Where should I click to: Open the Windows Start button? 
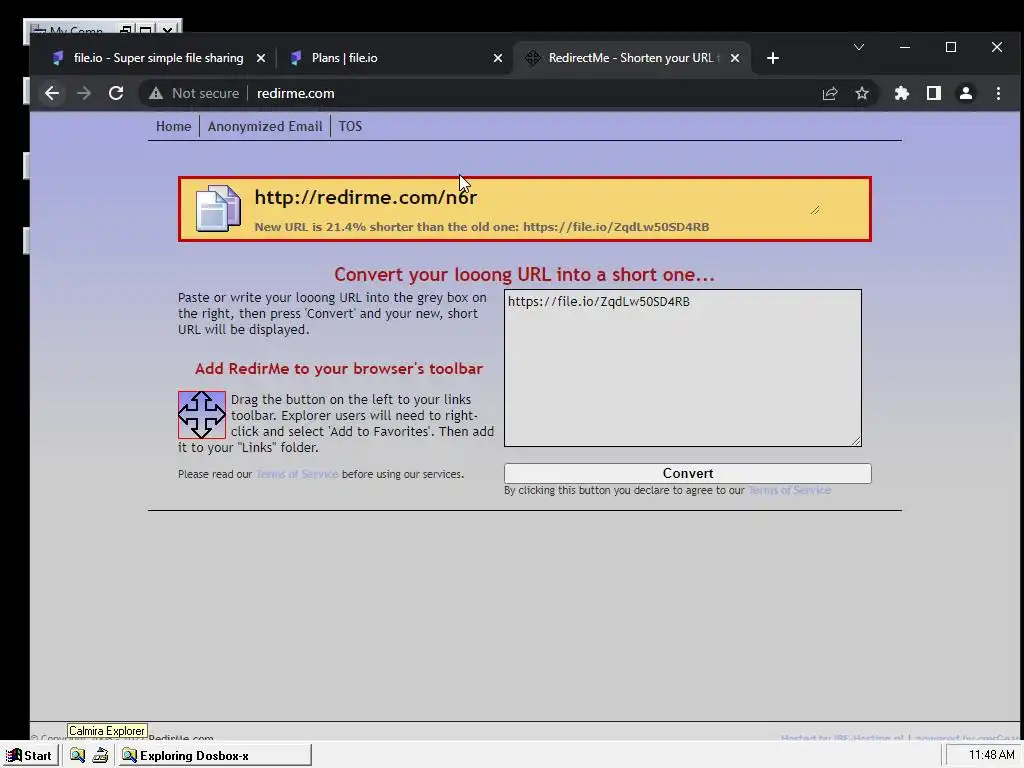29,756
